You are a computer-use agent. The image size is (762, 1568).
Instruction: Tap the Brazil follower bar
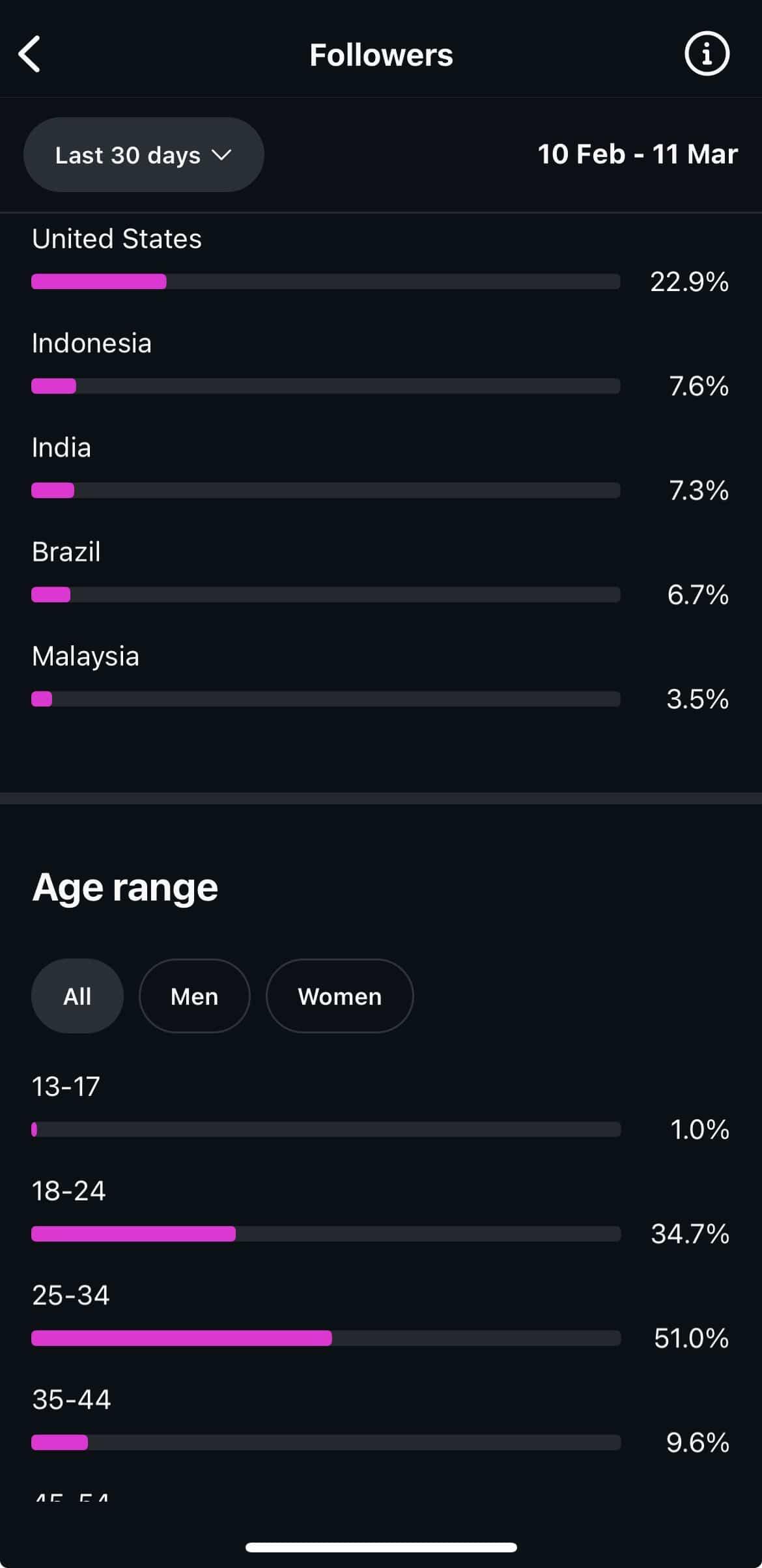[326, 595]
